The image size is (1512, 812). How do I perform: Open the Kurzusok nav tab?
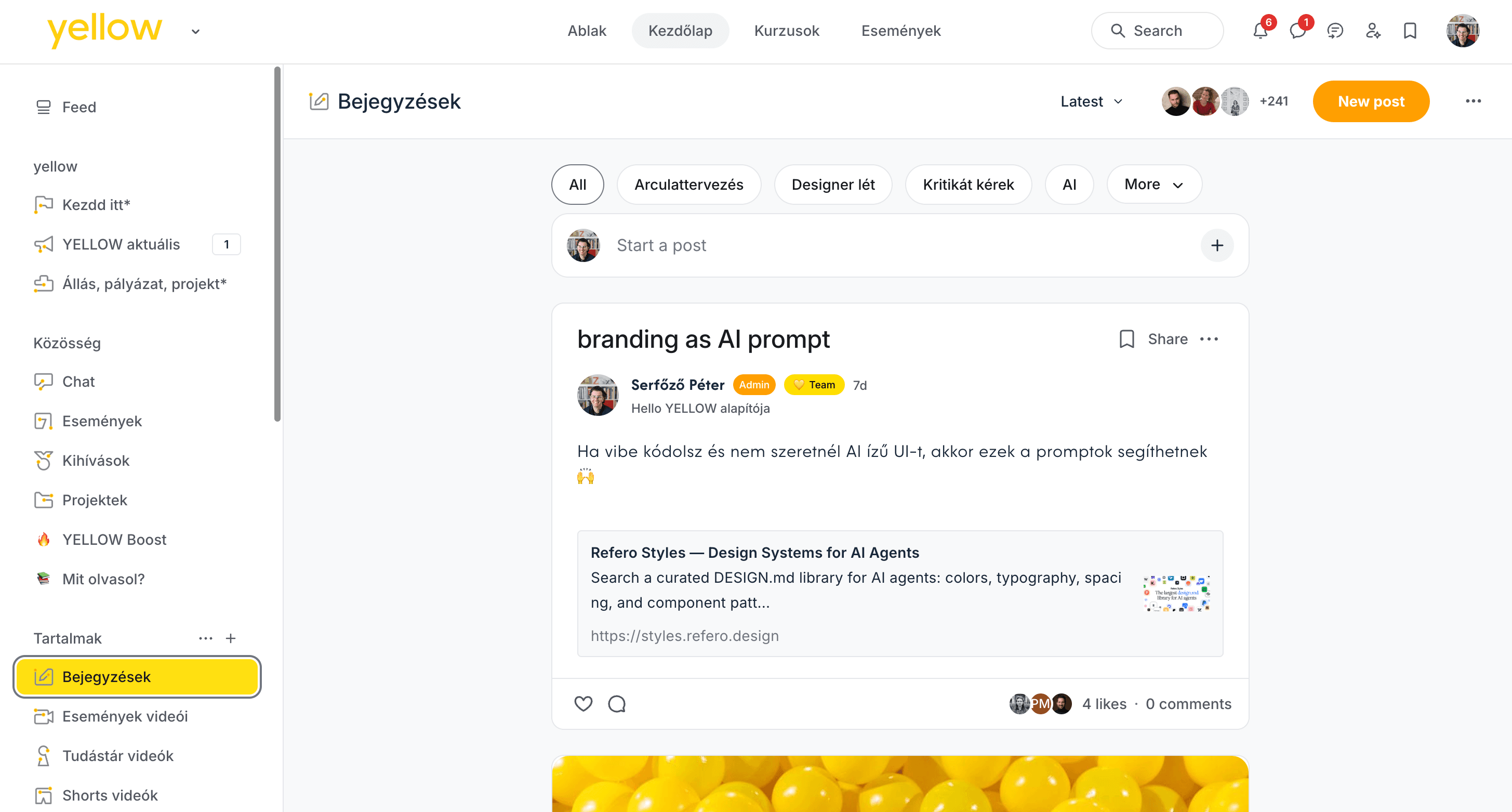coord(787,31)
